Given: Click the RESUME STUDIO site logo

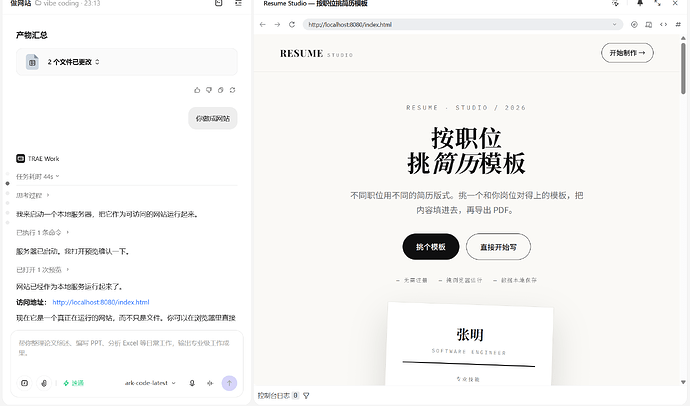Looking at the screenshot, I should coord(316,54).
